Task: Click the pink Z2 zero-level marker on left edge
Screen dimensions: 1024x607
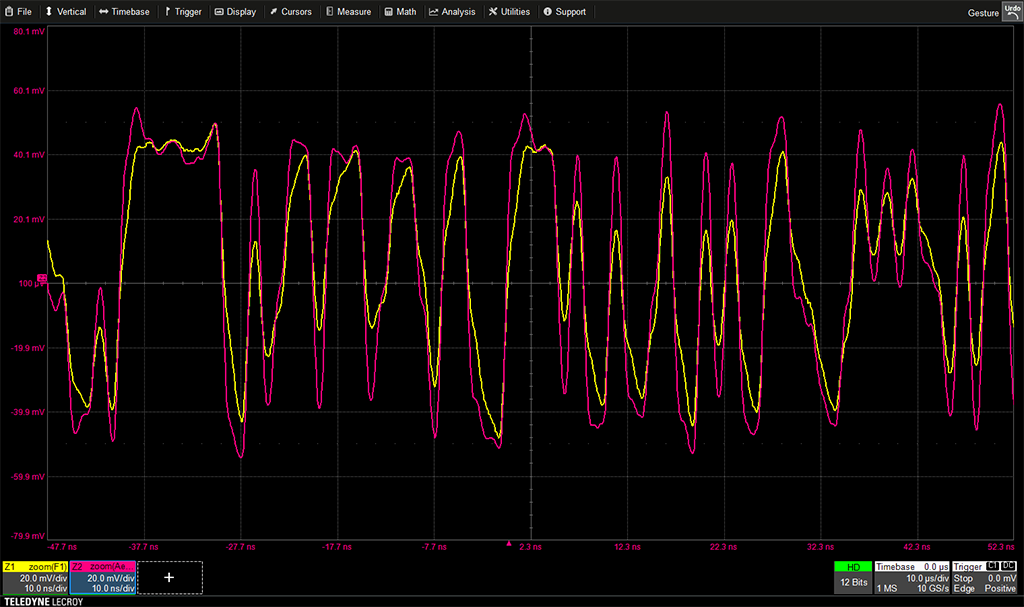Action: 42,278
